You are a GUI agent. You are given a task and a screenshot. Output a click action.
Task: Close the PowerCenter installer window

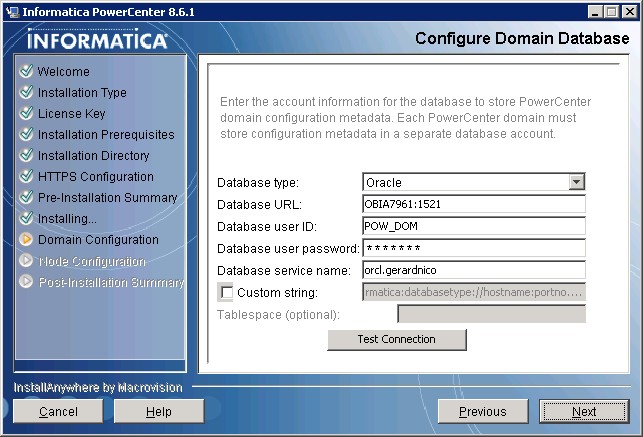tap(629, 12)
